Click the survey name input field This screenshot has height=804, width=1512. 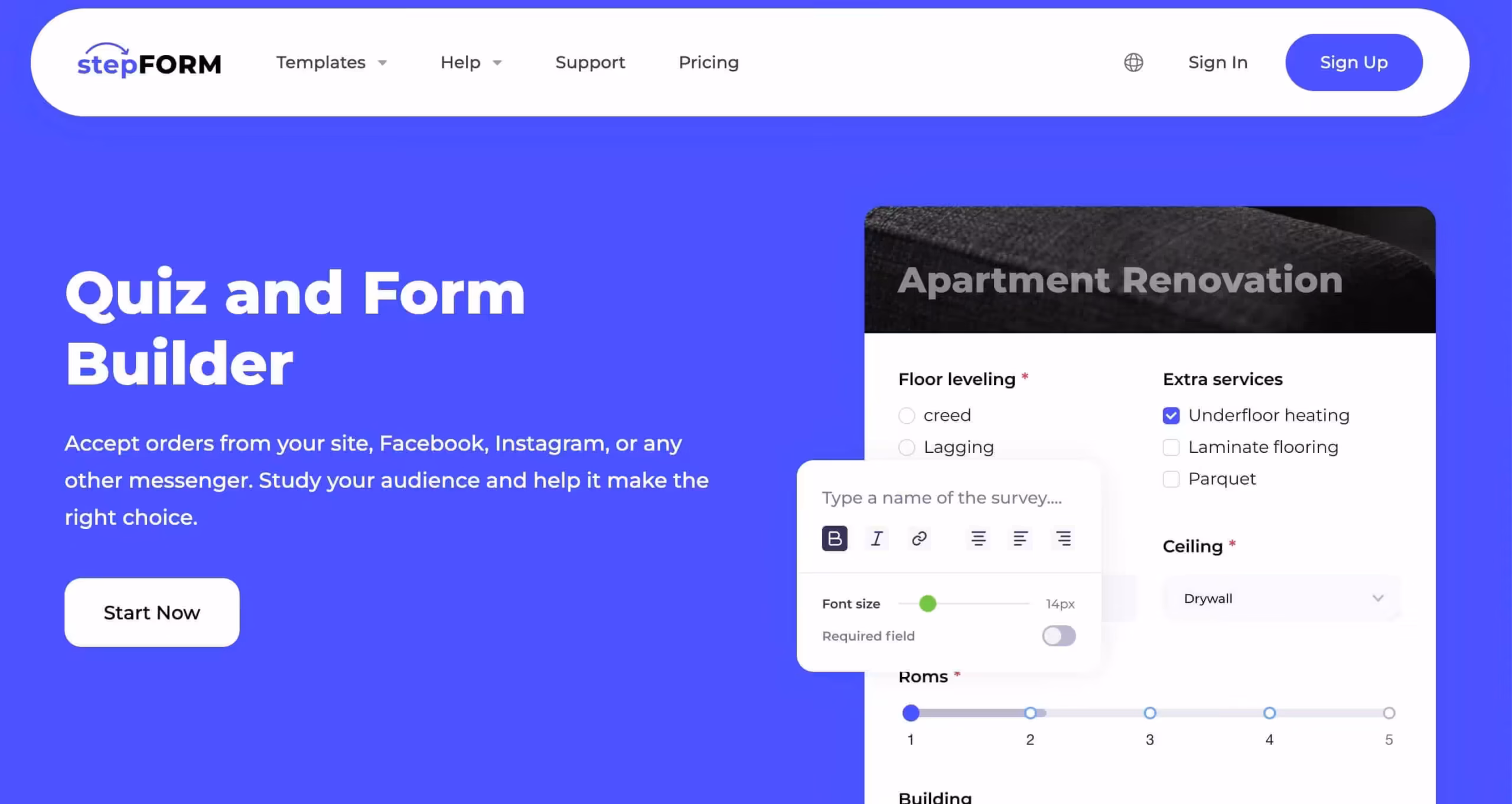click(943, 498)
